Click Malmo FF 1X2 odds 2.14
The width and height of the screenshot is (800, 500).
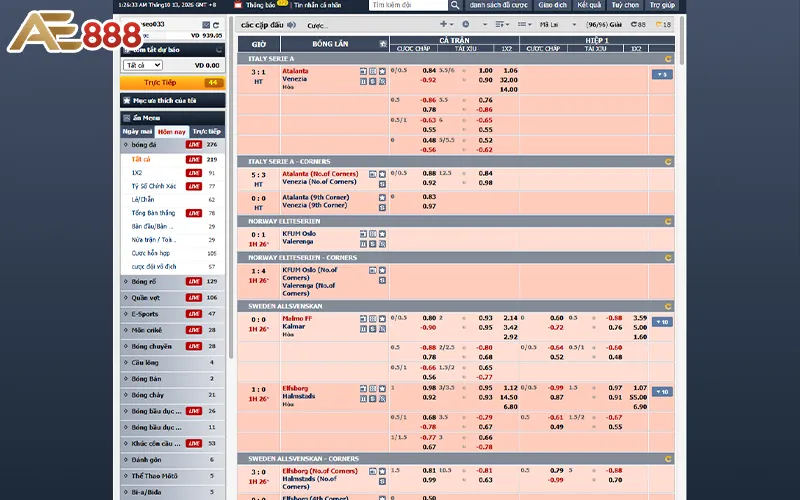(x=510, y=318)
